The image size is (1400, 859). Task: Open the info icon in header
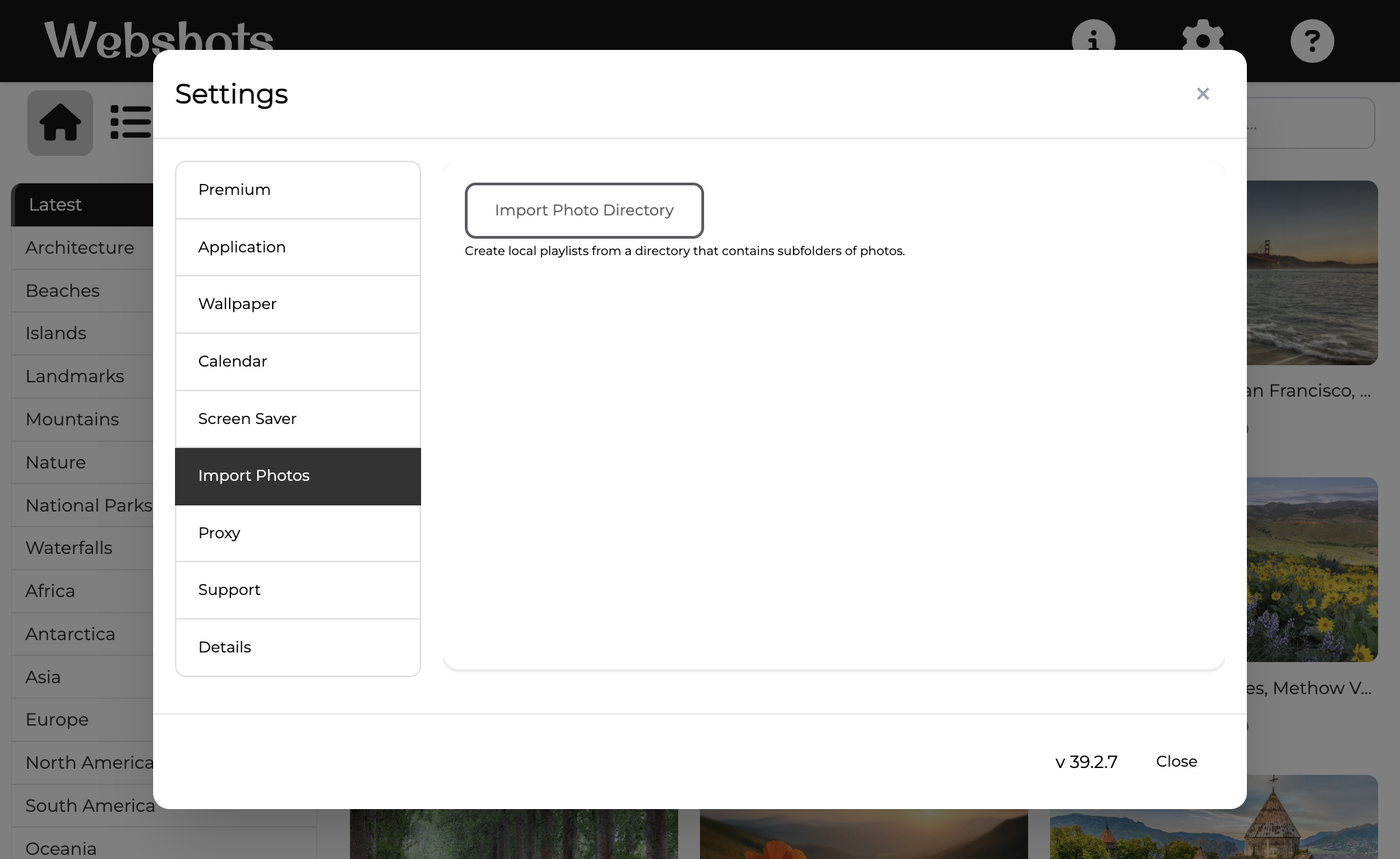1093,35
